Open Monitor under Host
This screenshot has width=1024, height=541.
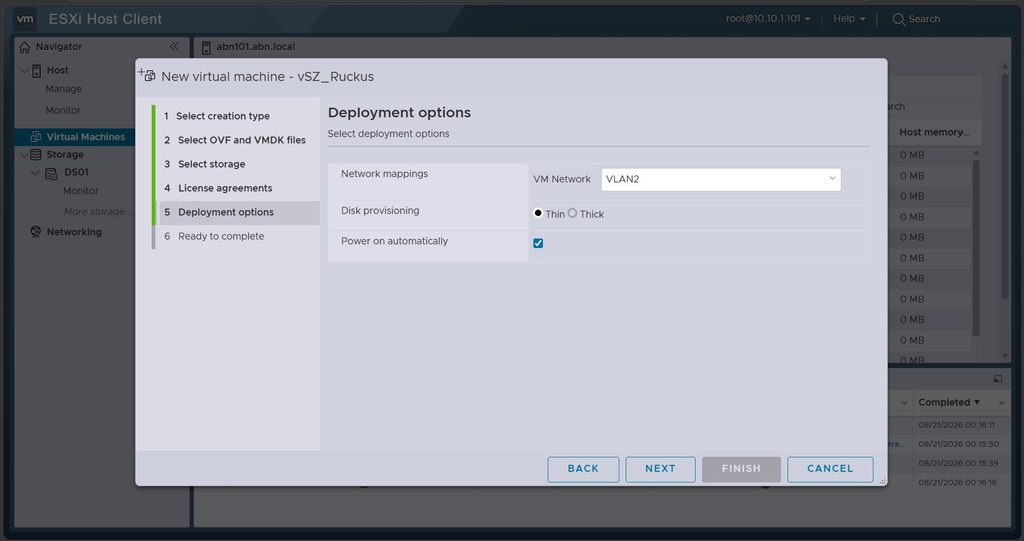(63, 110)
